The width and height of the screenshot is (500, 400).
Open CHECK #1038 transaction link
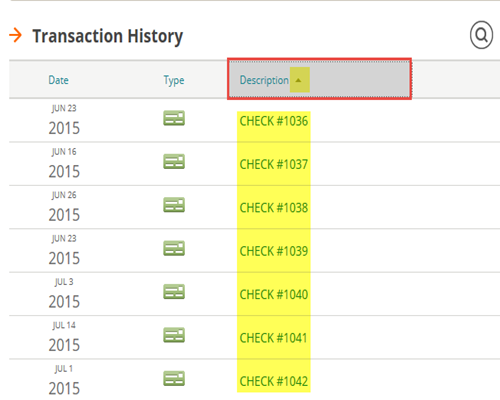[x=274, y=208]
